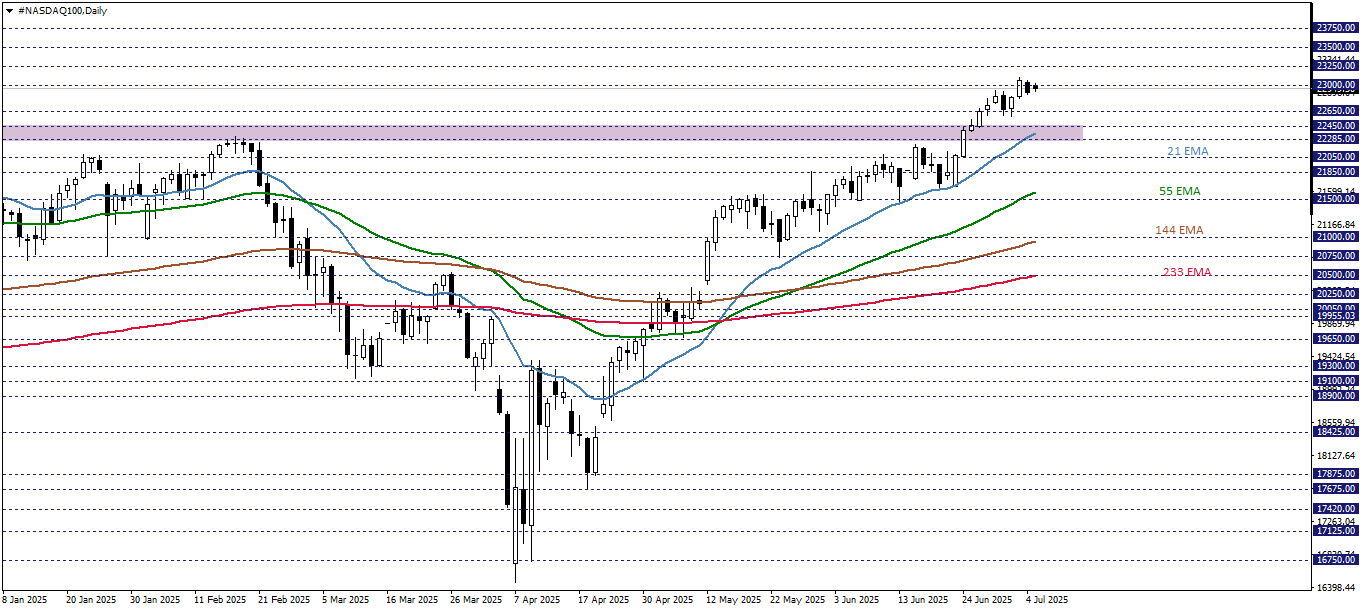Click the 13 Jun 2025 date label

point(924,600)
